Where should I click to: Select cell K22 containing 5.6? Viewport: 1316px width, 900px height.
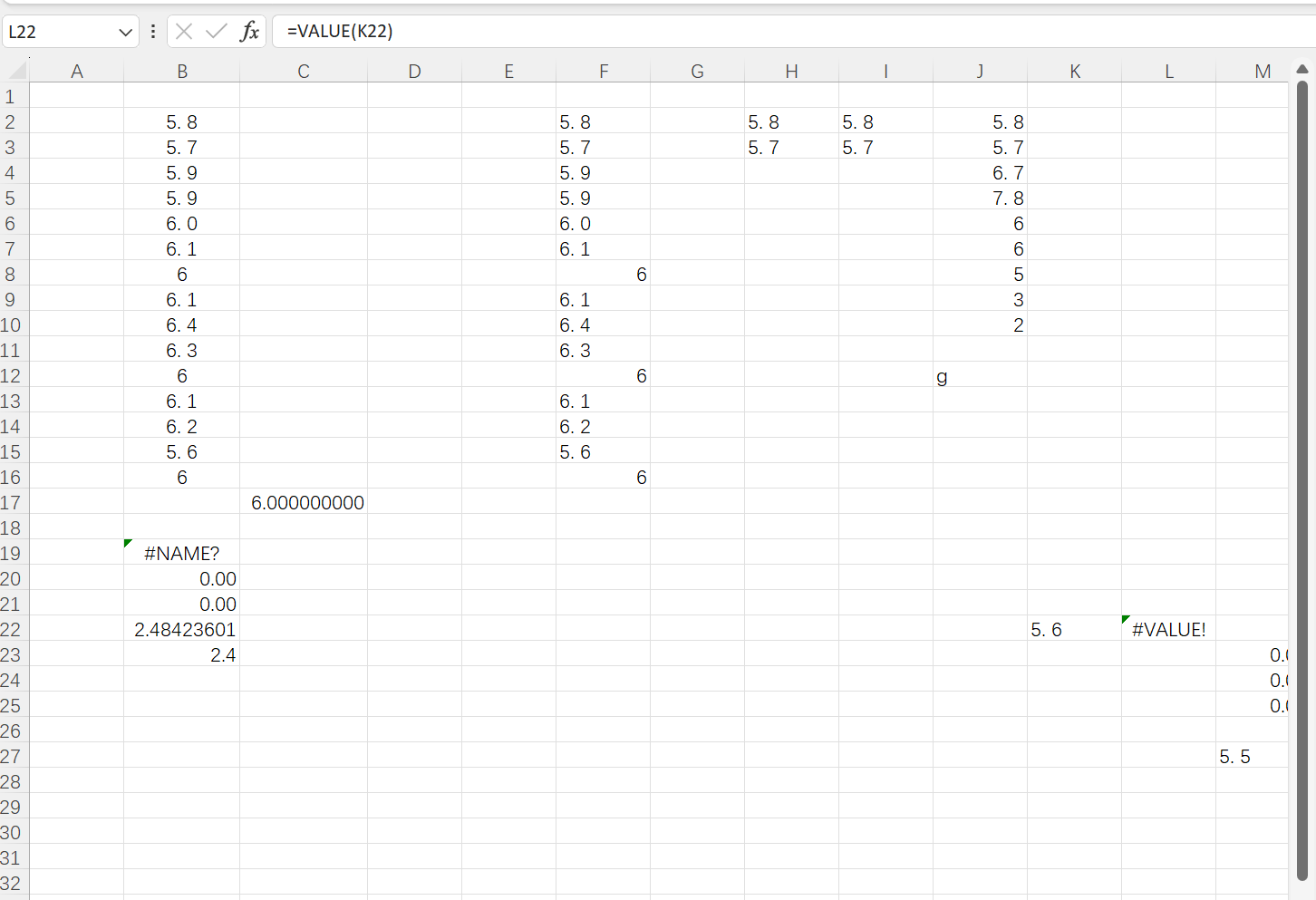coord(1075,629)
